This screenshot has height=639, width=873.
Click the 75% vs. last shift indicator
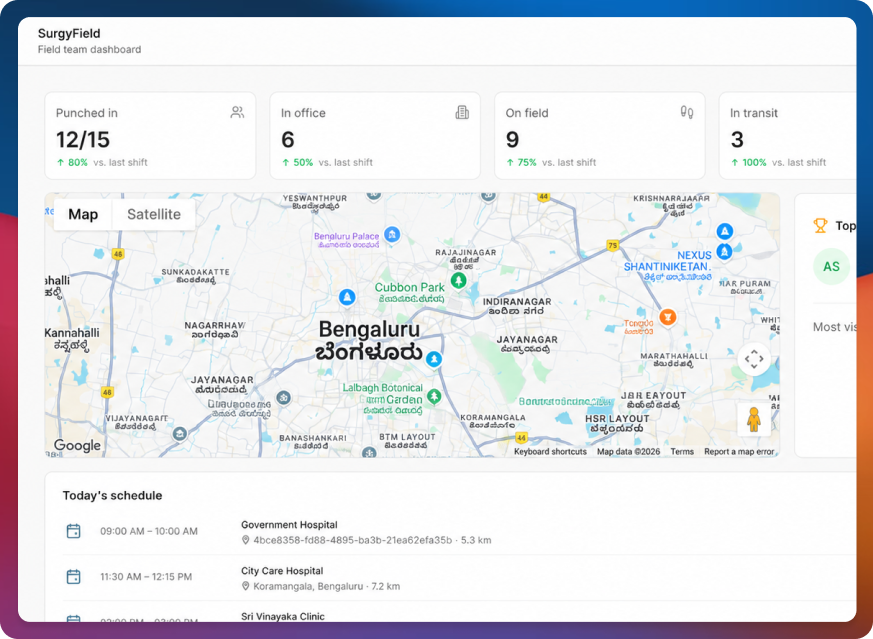click(551, 163)
